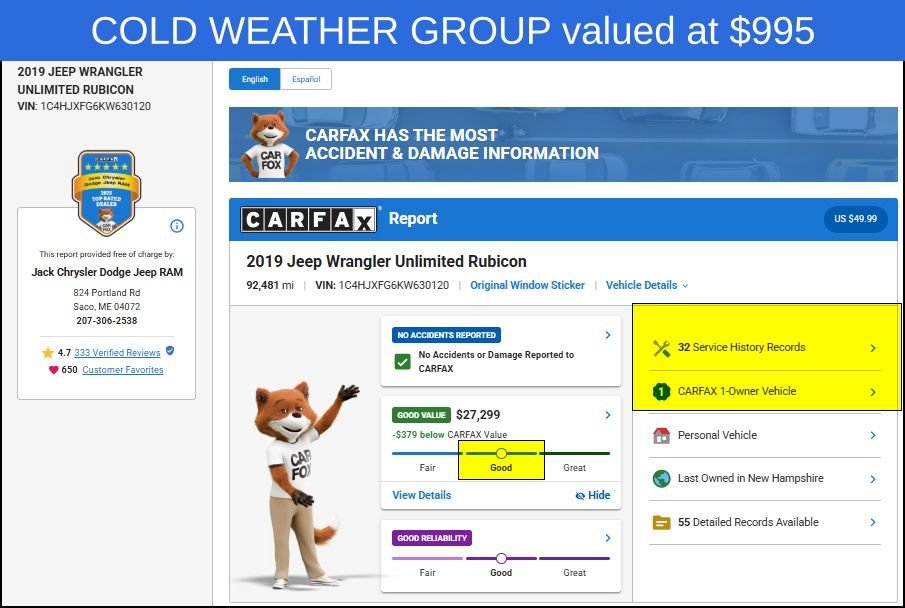This screenshot has width=905, height=608.
Task: Click the NO ACCIDENTS REPORTED badge
Action: tap(446, 335)
